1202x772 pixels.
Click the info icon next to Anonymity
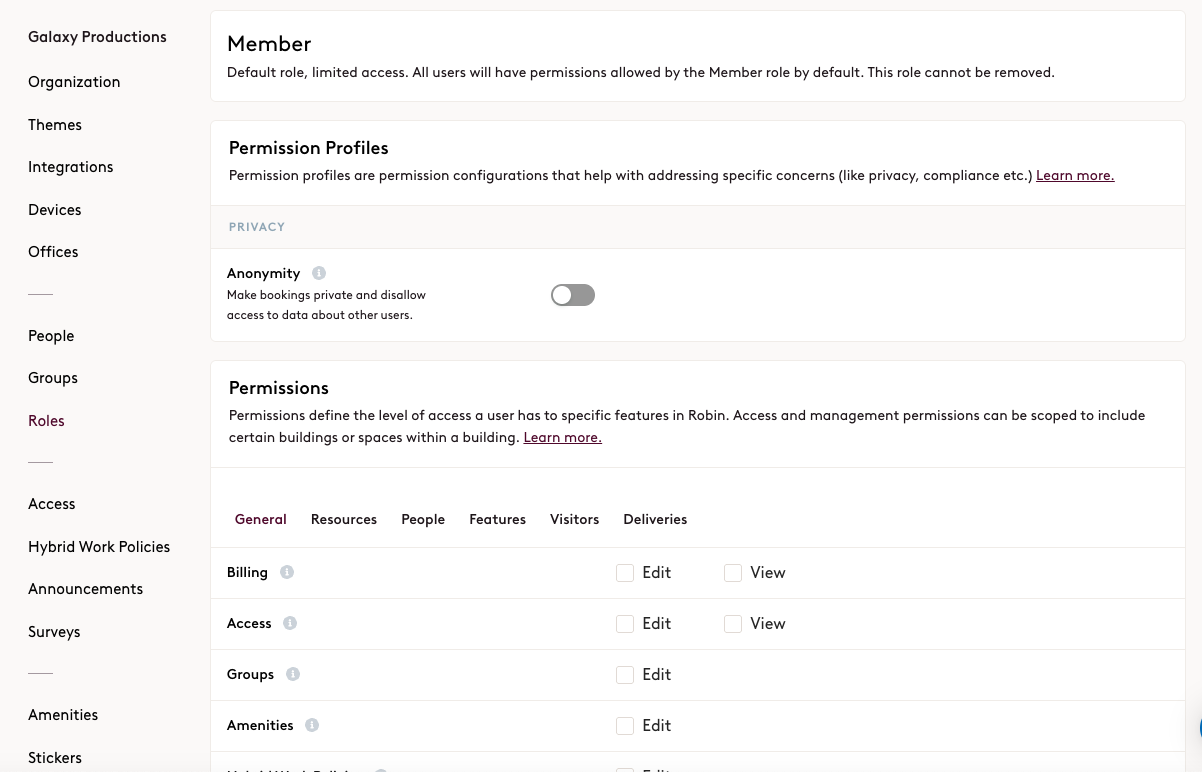point(319,273)
